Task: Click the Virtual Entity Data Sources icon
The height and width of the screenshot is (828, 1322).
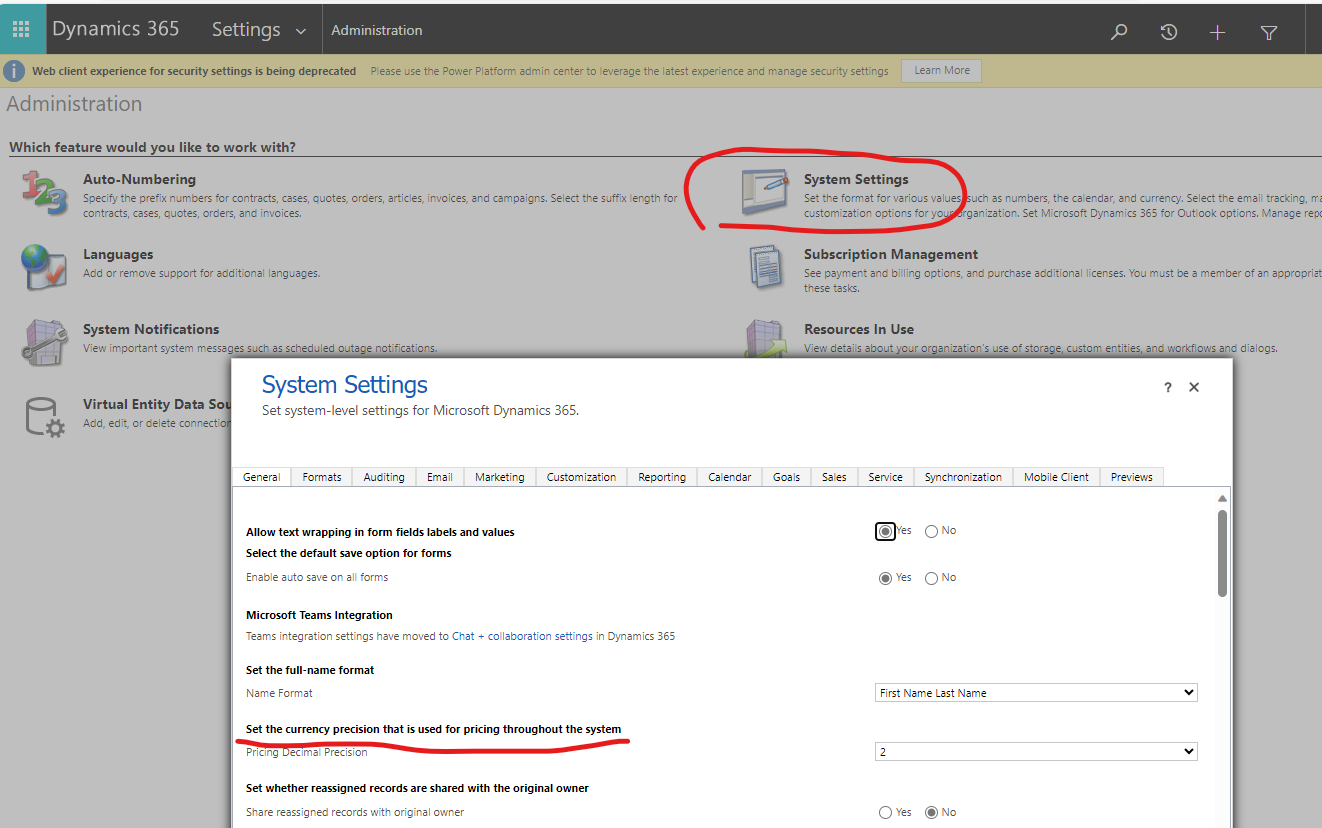Action: click(44, 417)
